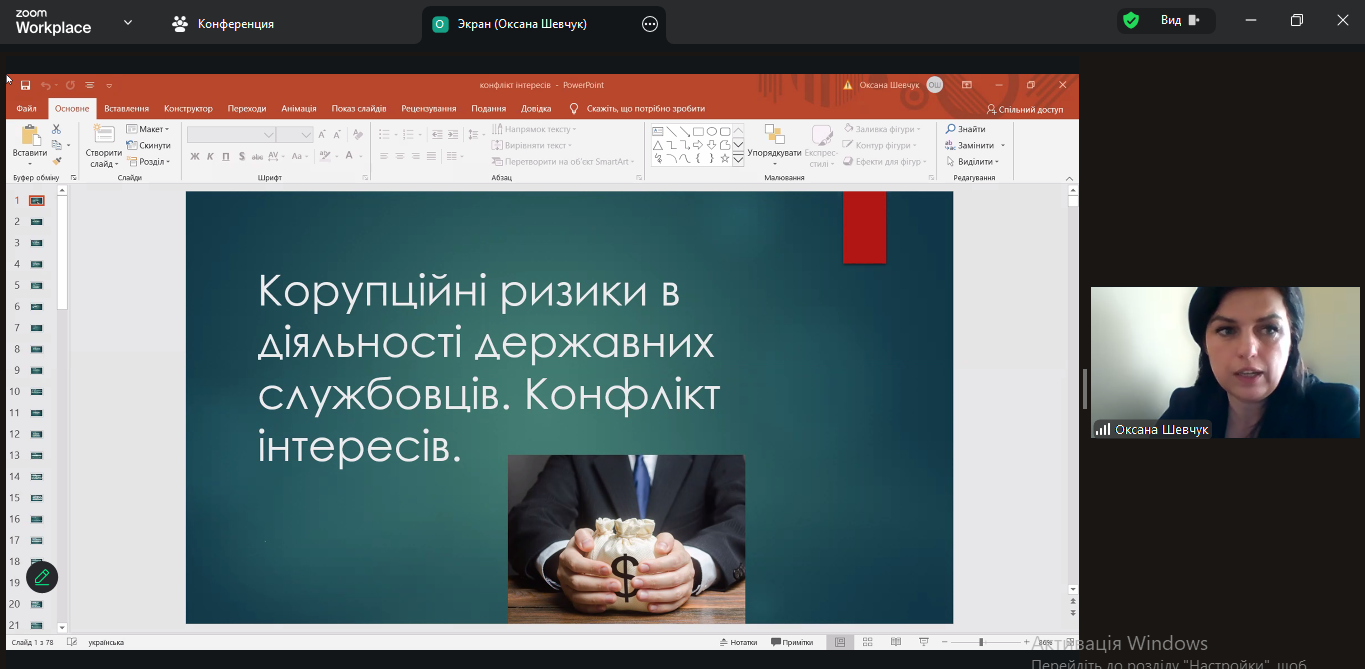Select the Format Painter brush icon
The width and height of the screenshot is (1365, 669).
[x=56, y=161]
